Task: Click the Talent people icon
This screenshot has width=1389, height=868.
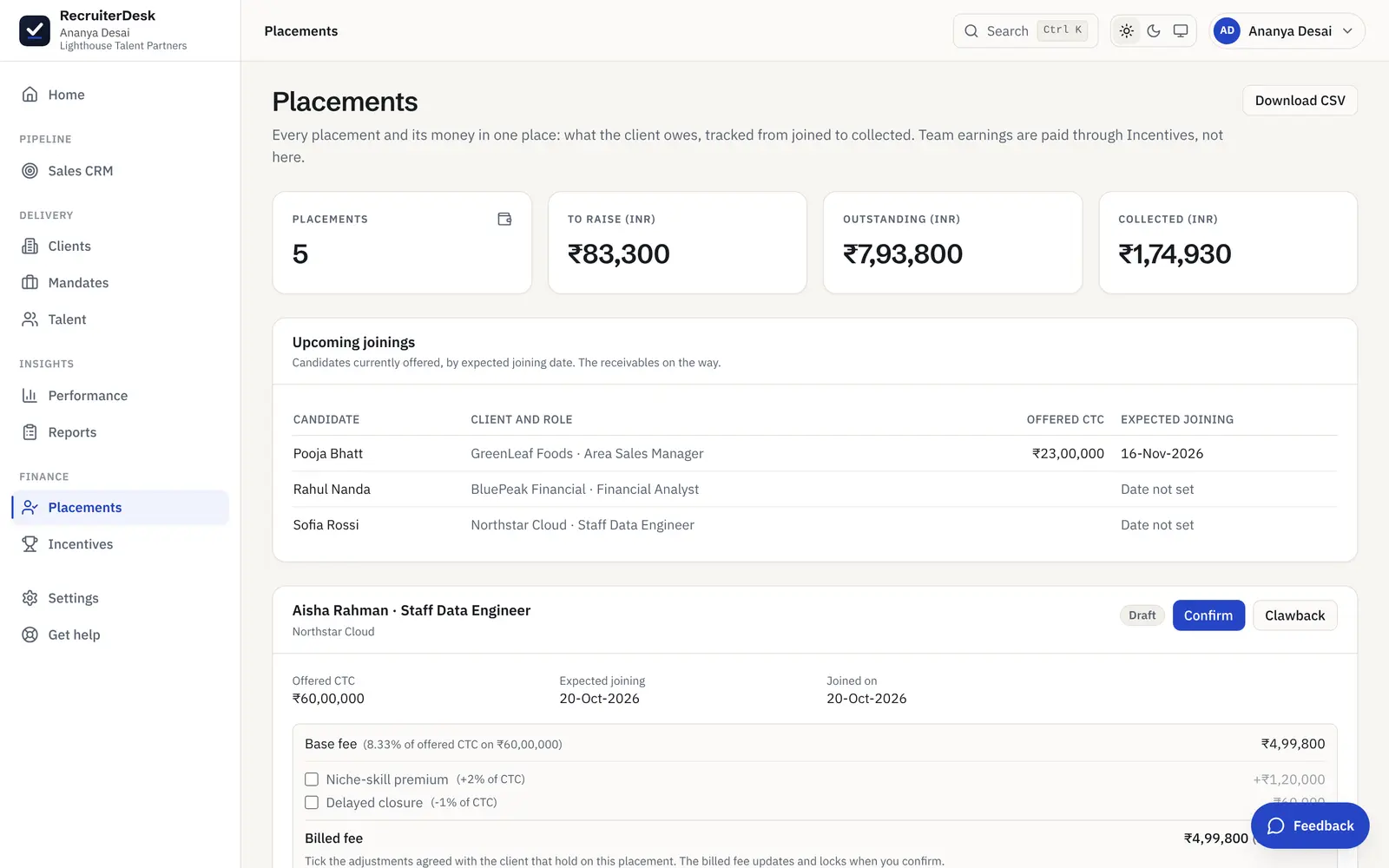Action: pos(30,319)
